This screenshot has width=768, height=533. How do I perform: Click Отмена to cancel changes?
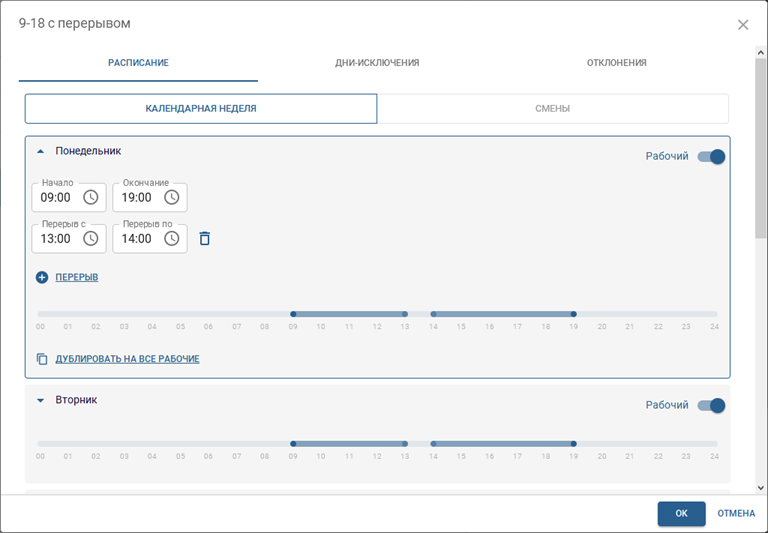pos(736,513)
